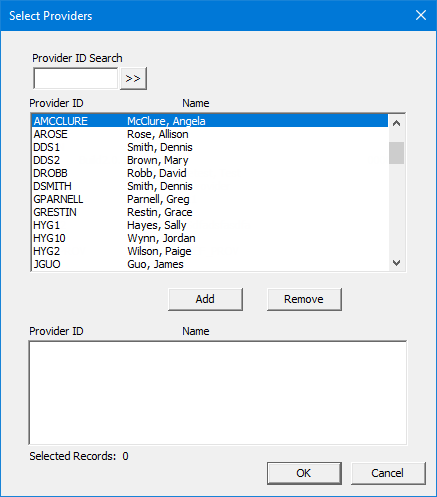Select GRESTIN Restin, Grace
The image size is (437, 497).
[210, 212]
